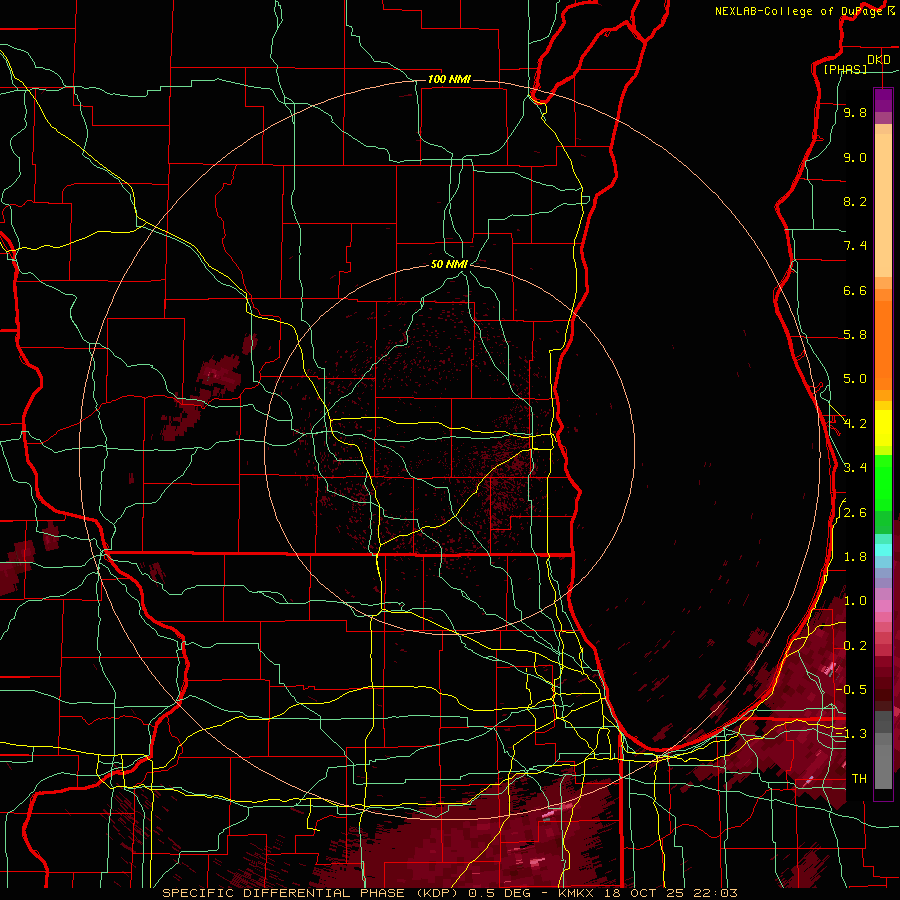Select the cyan color scale segment

(883, 549)
